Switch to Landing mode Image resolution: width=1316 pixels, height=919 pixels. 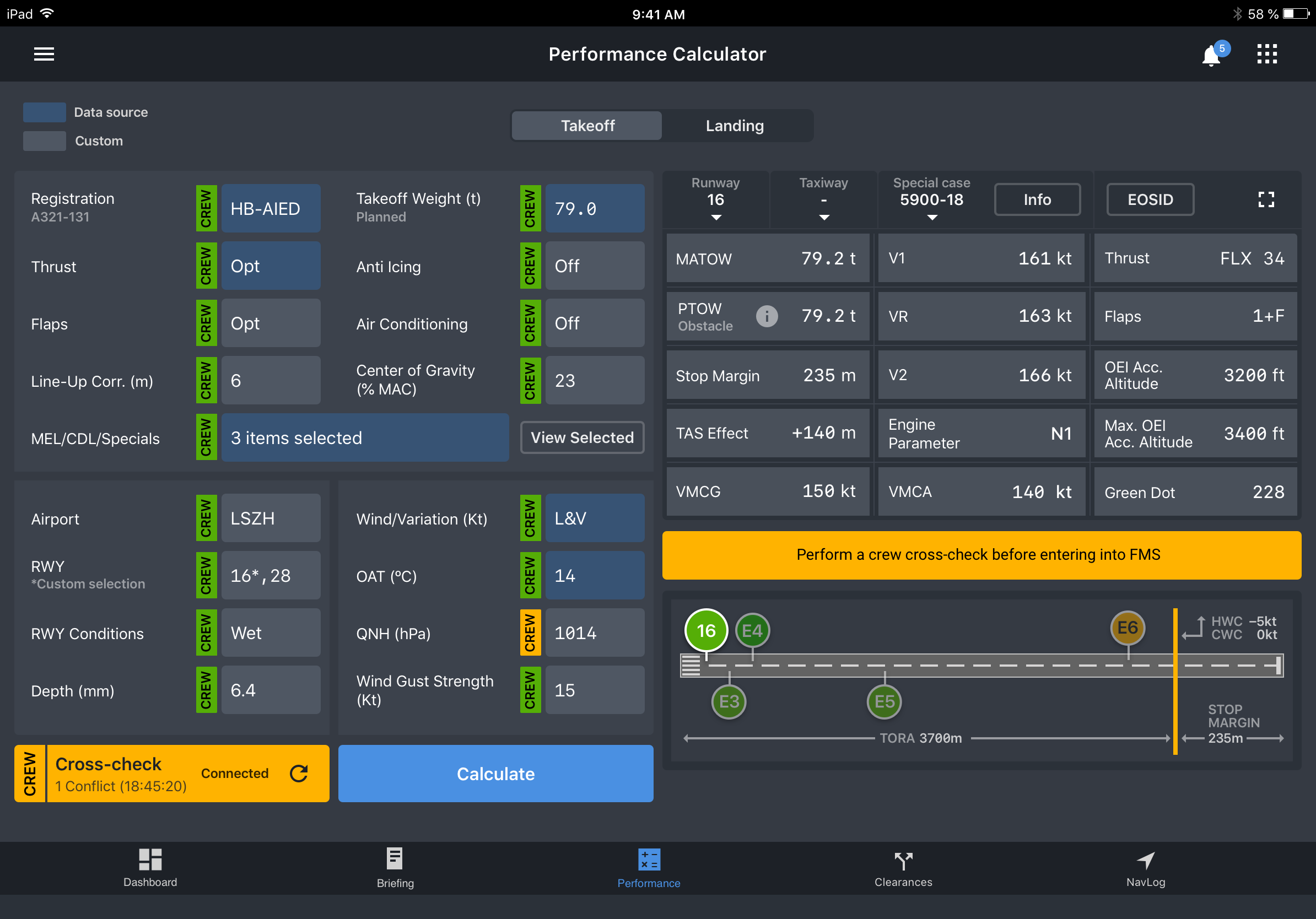point(734,126)
